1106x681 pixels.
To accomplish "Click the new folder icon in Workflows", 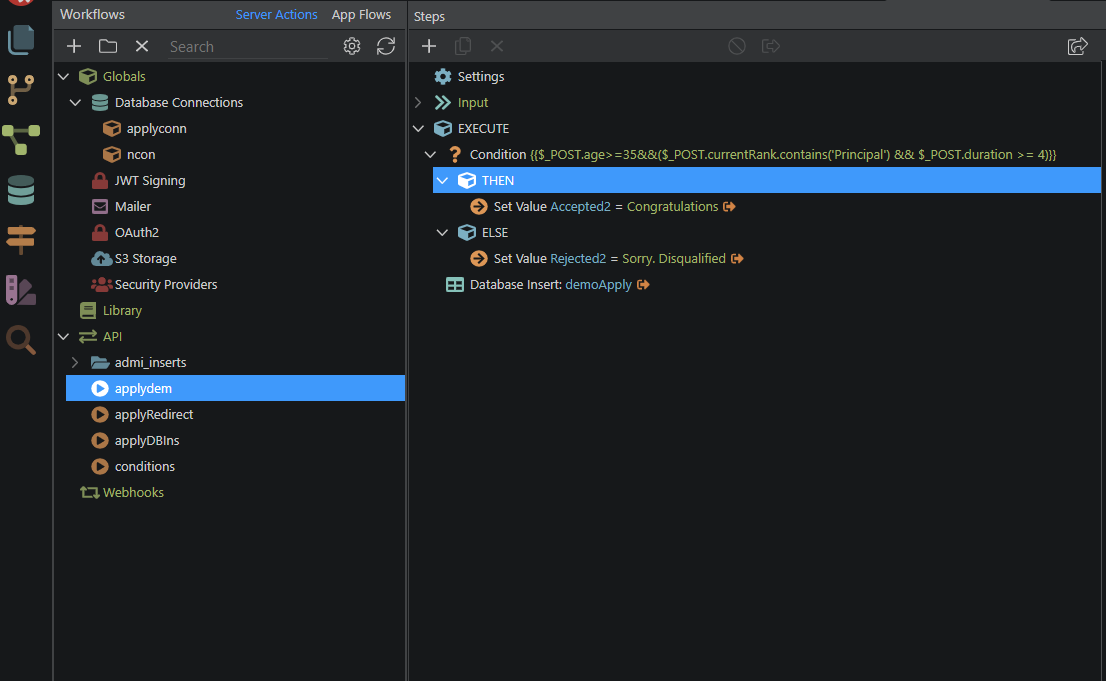I will point(108,46).
